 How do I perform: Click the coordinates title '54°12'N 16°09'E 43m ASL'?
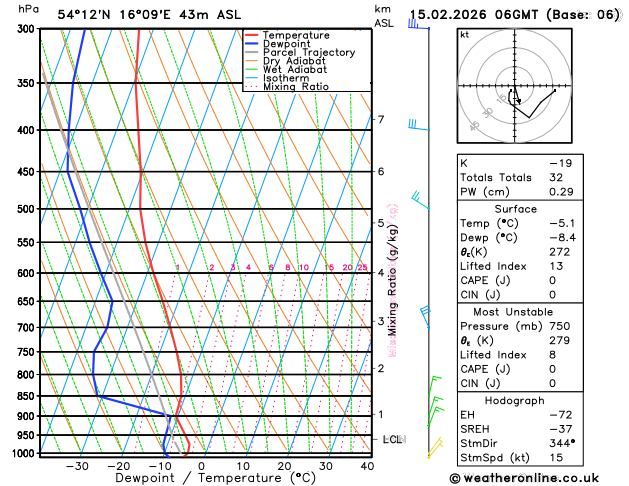(x=149, y=15)
